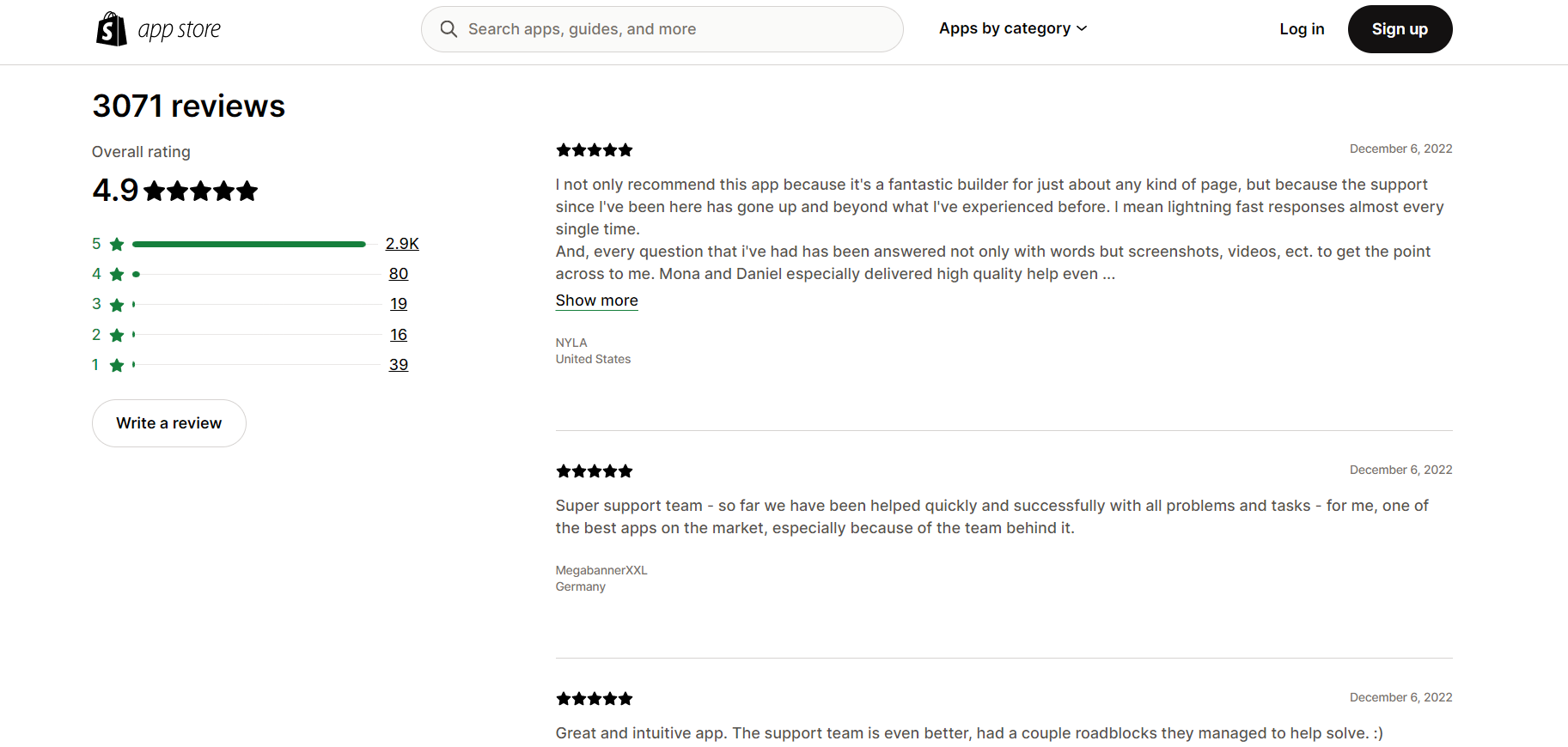Click the overall rating stars next to 4.9
The height and width of the screenshot is (747, 1568).
tap(201, 191)
